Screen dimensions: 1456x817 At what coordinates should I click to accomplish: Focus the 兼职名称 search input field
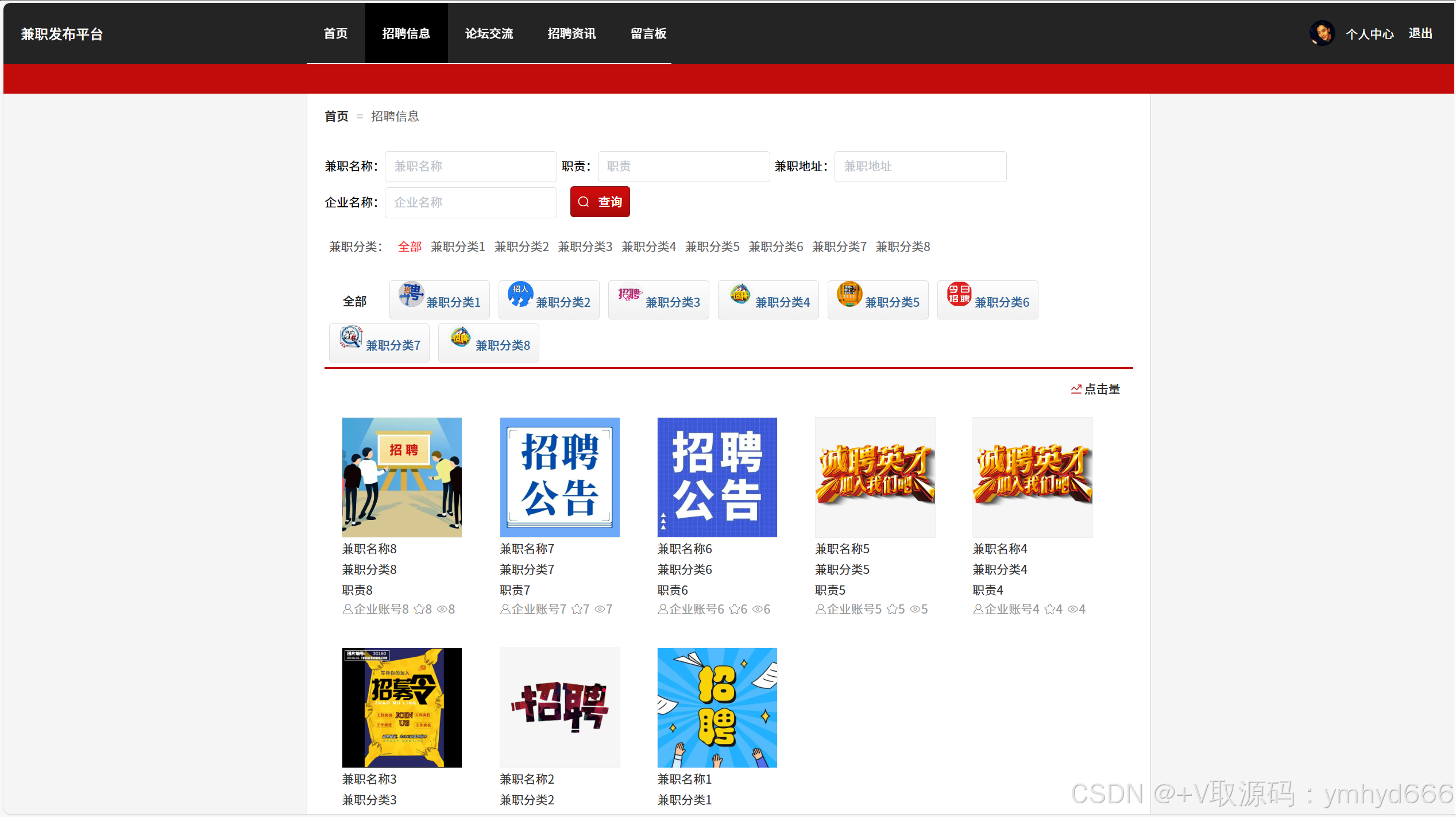470,167
